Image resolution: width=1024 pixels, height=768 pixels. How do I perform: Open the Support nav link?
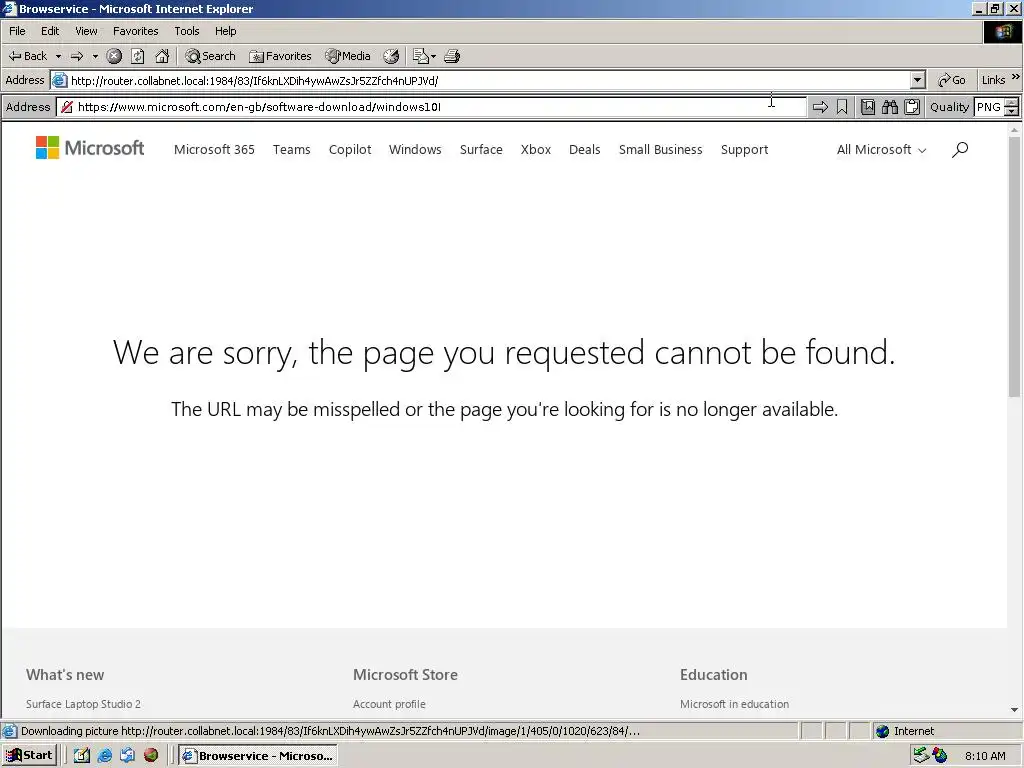744,150
